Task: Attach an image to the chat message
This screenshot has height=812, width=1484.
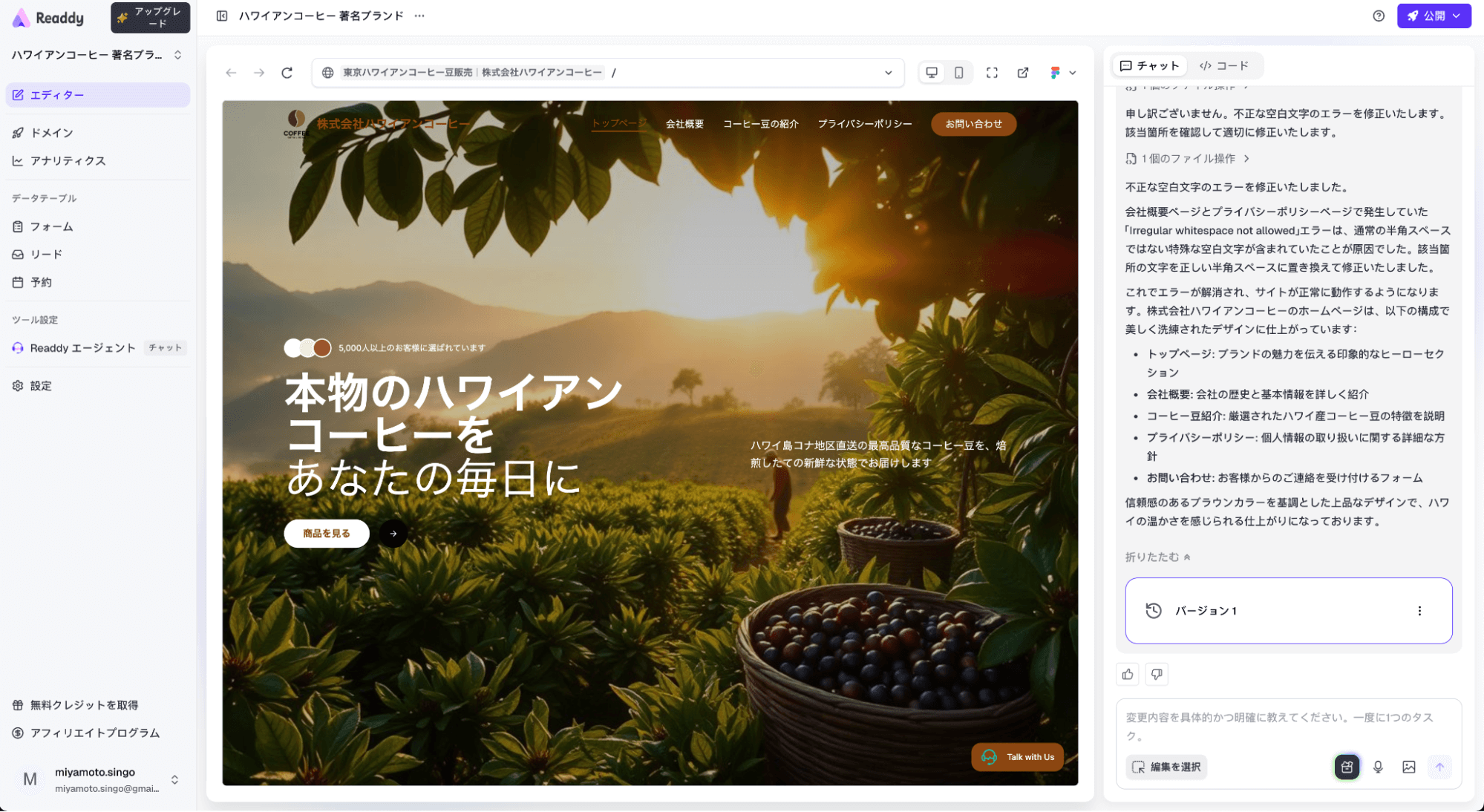Action: coord(1409,767)
